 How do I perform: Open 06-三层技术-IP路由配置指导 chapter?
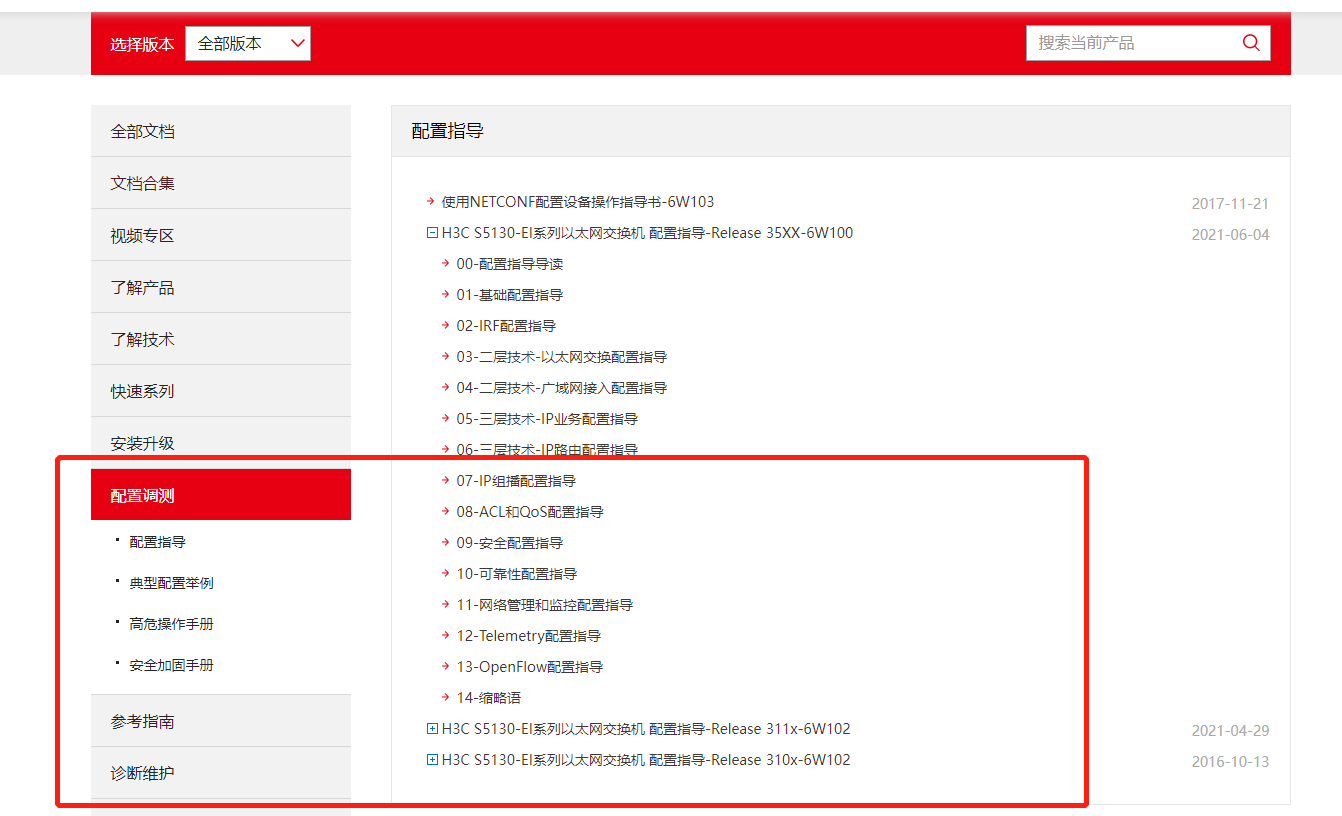547,450
